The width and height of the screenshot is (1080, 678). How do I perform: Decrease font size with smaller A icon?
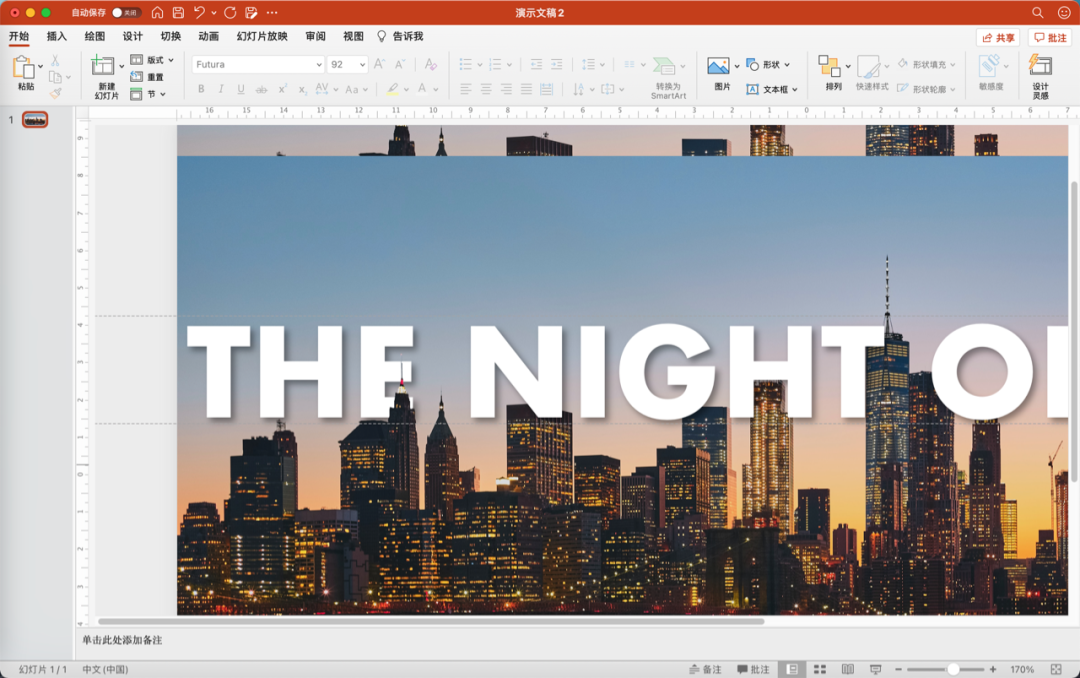tap(399, 64)
